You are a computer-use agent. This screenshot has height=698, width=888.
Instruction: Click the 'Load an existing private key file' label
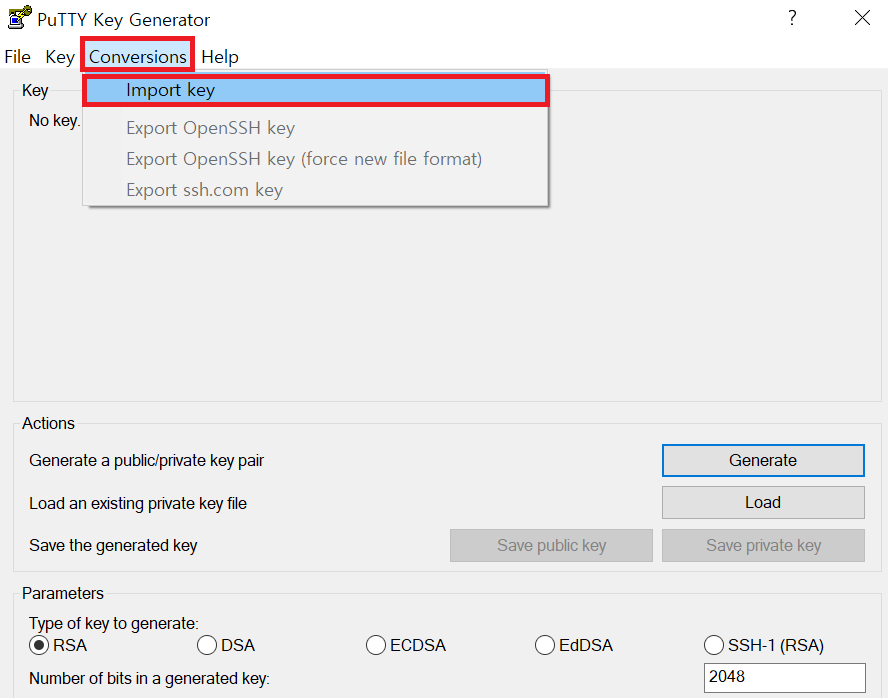138,503
